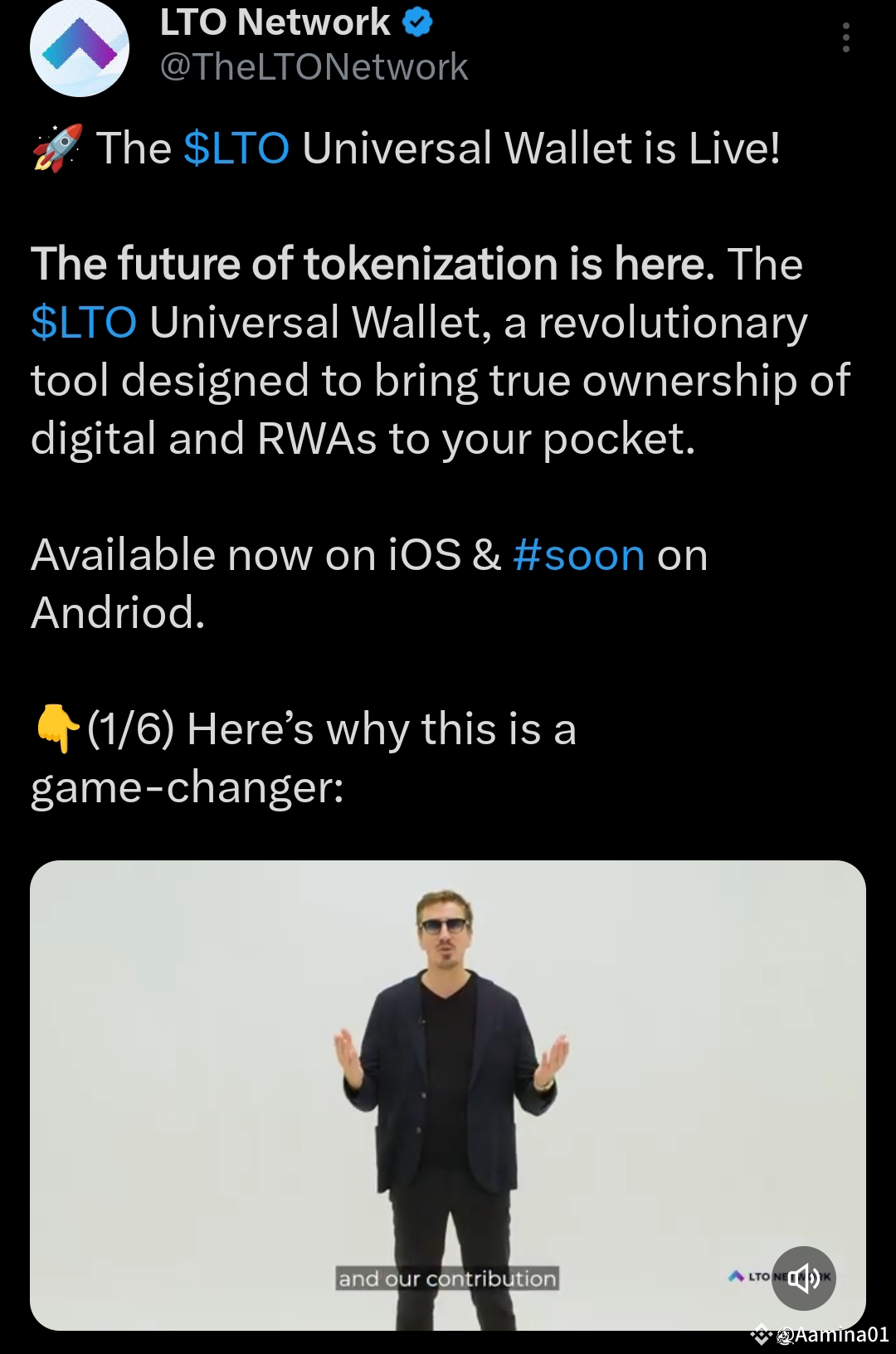Viewport: 896px width, 1354px height.
Task: Open the three-dot more options menu
Action: (845, 38)
